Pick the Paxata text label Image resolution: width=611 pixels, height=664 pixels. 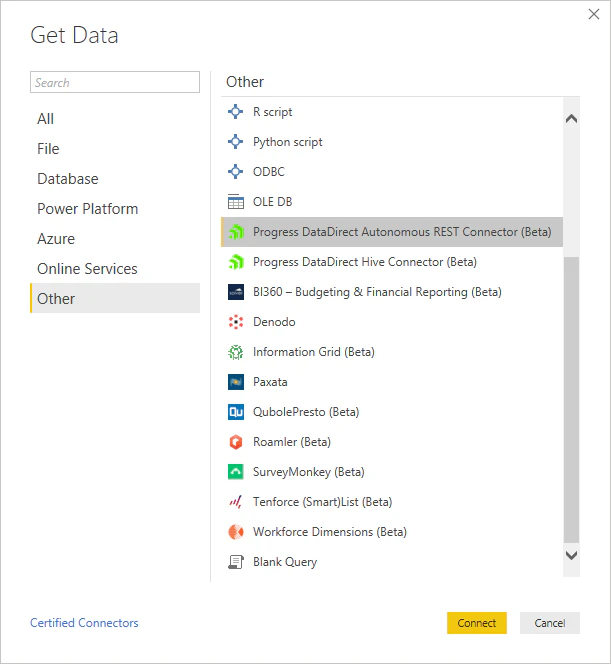coord(270,382)
